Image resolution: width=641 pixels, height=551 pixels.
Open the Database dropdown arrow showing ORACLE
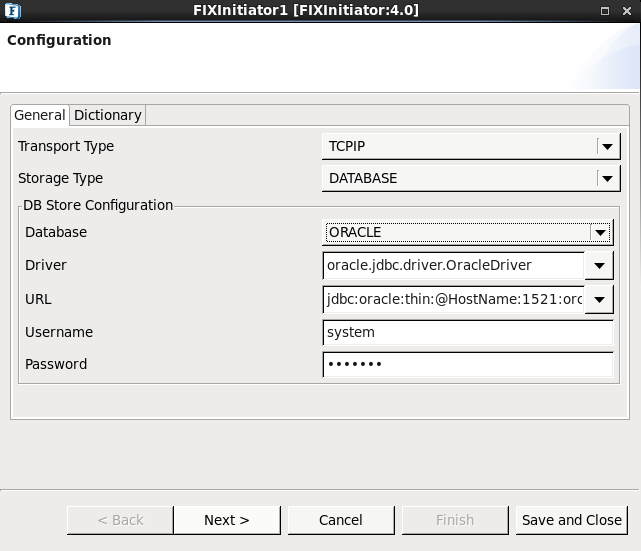click(x=601, y=233)
